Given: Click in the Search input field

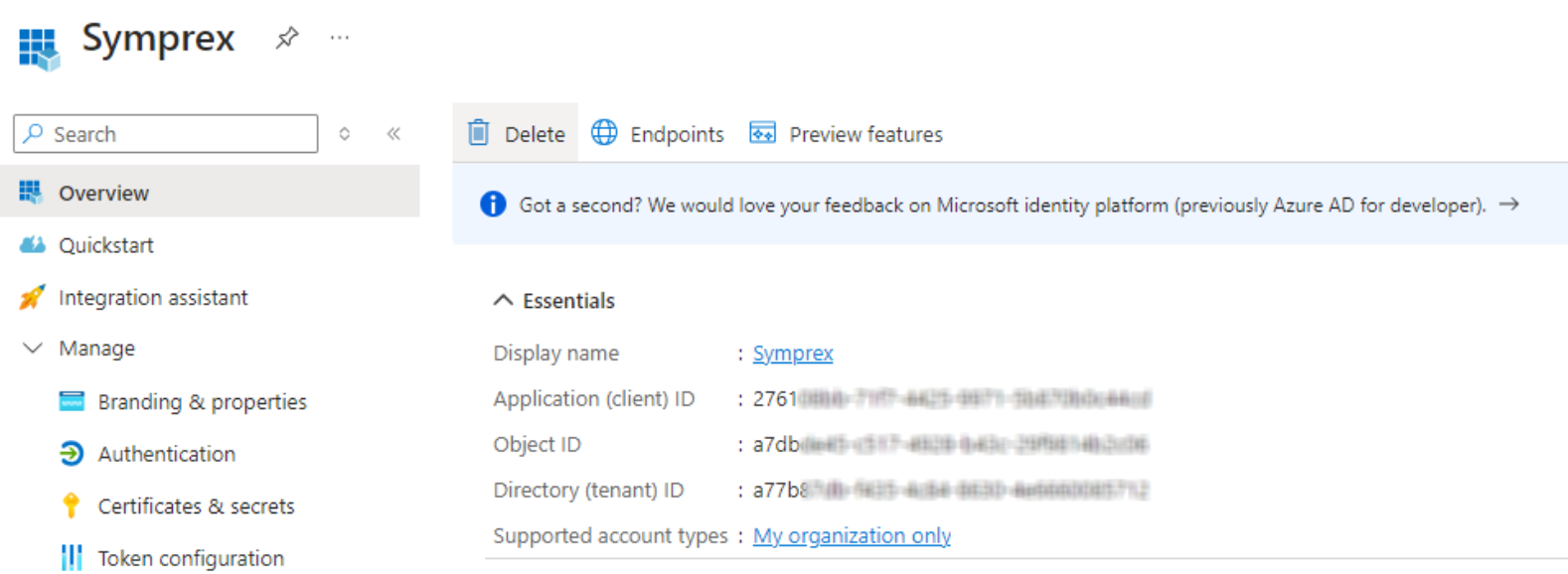Looking at the screenshot, I should (x=166, y=134).
